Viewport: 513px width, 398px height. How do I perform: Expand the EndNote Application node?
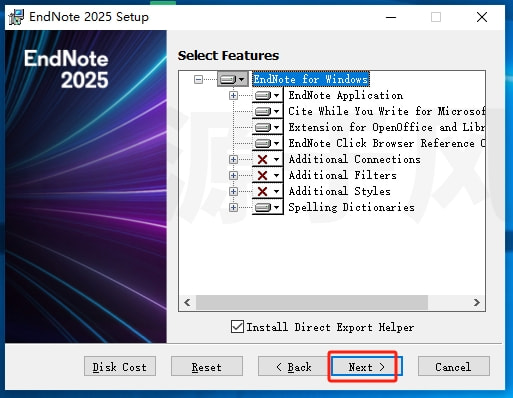click(233, 96)
